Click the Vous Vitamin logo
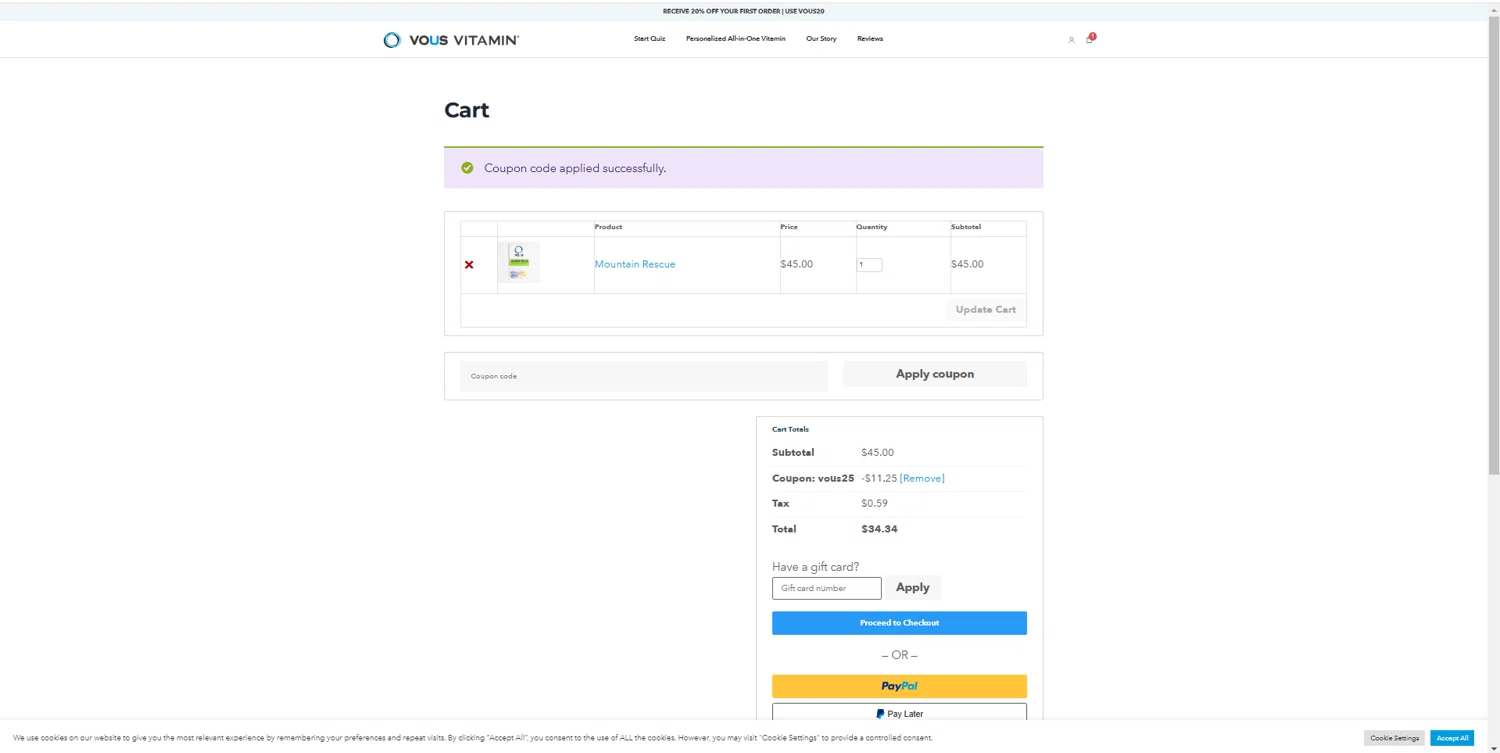Viewport: 1500px width, 753px height. click(x=451, y=40)
